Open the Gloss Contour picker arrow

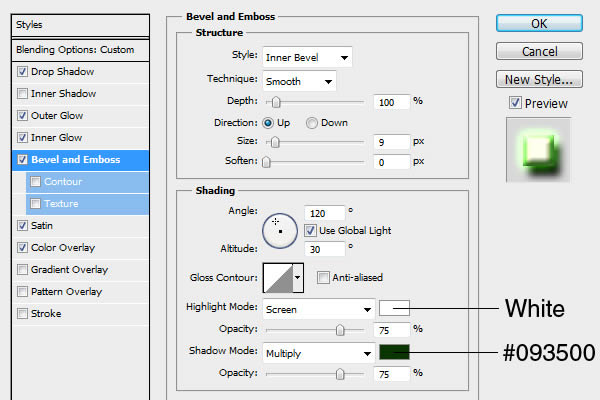298,277
